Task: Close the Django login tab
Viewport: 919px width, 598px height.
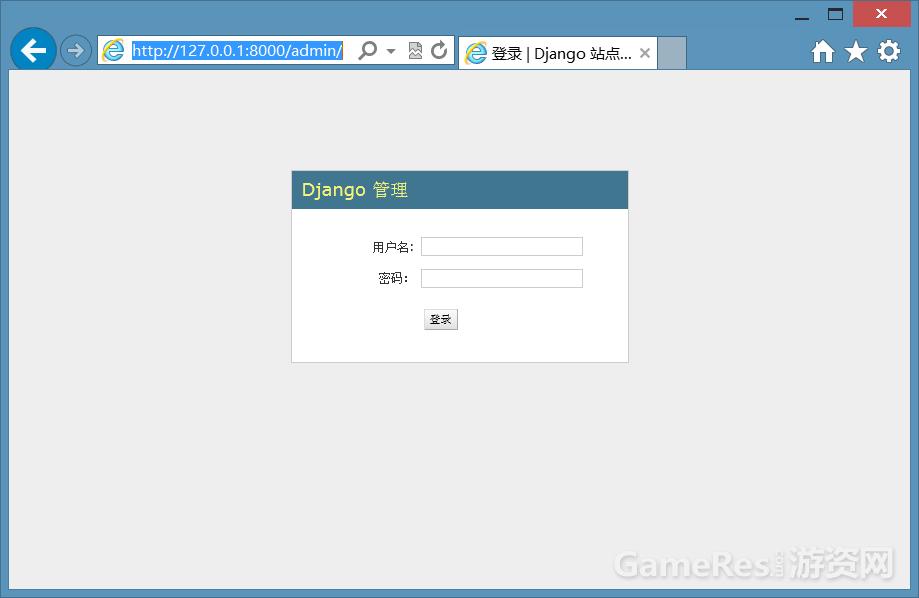Action: pos(645,53)
